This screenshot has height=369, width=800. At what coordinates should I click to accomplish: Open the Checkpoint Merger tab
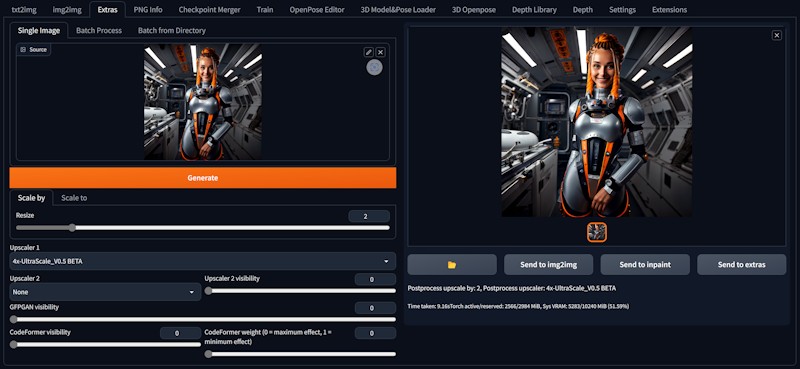pos(209,10)
